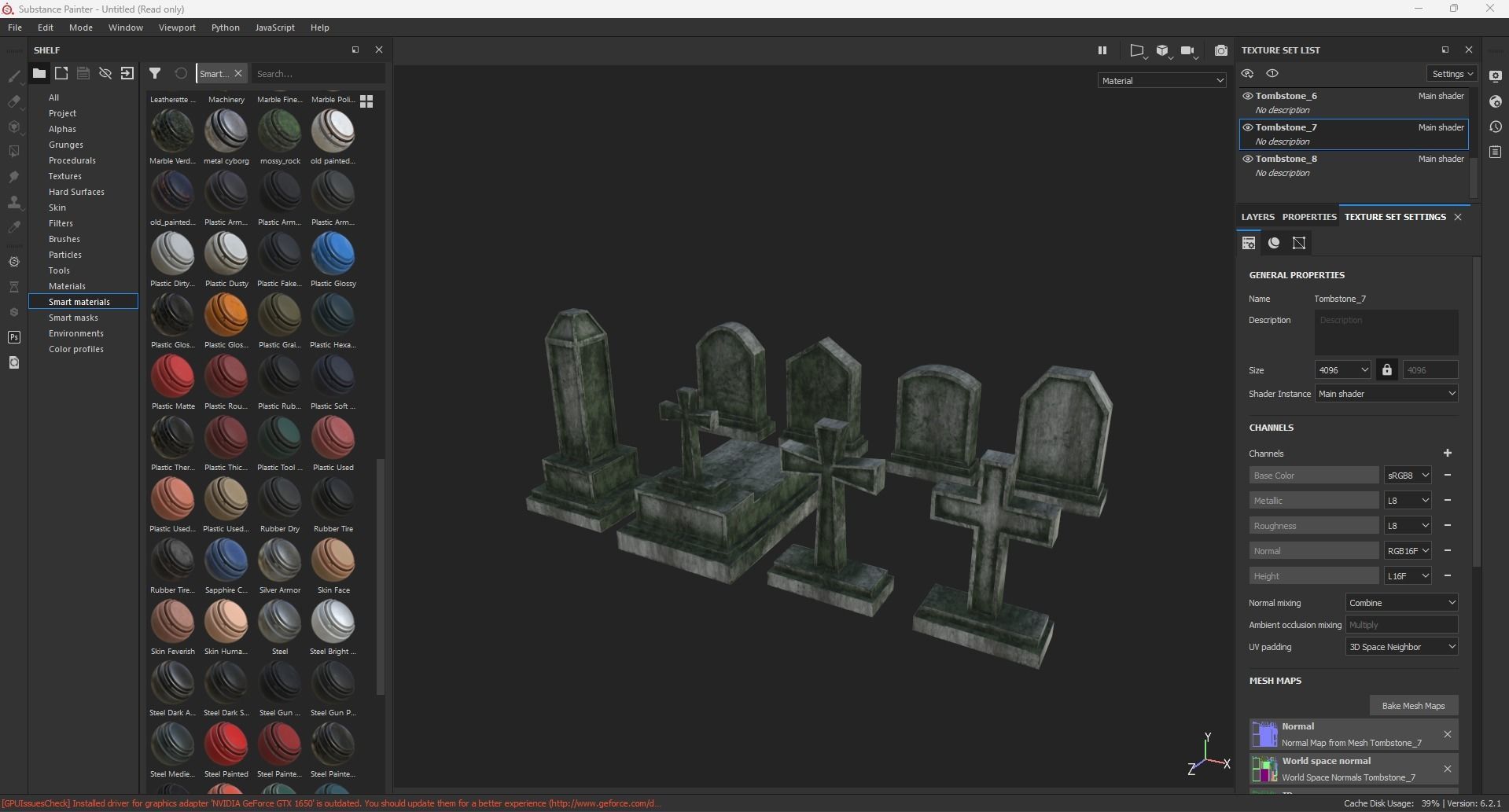Open Texture Set List Settings dropdown
This screenshot has height=812, width=1509.
(1452, 74)
